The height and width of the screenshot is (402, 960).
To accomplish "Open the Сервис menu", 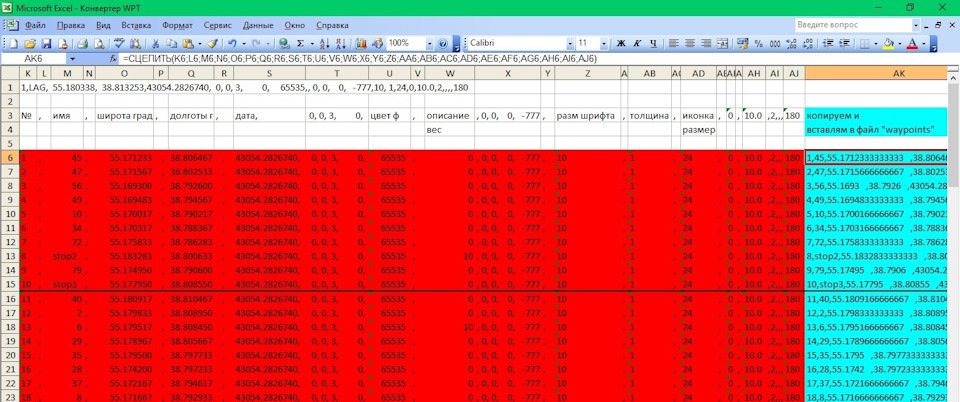I will pos(217,26).
